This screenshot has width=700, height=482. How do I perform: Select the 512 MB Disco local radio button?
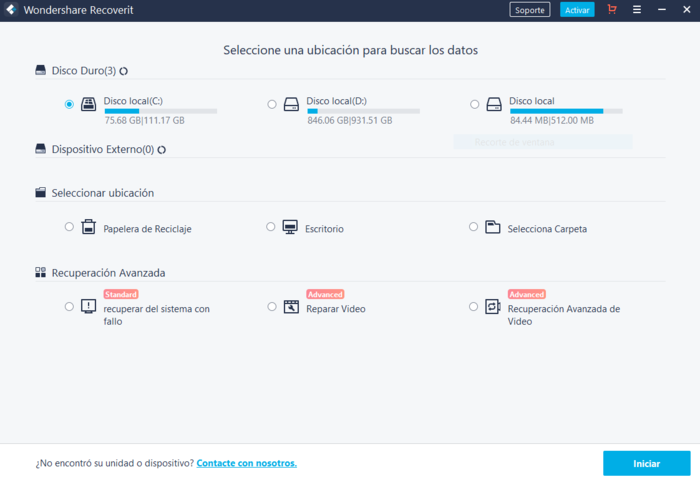pyautogui.click(x=475, y=104)
